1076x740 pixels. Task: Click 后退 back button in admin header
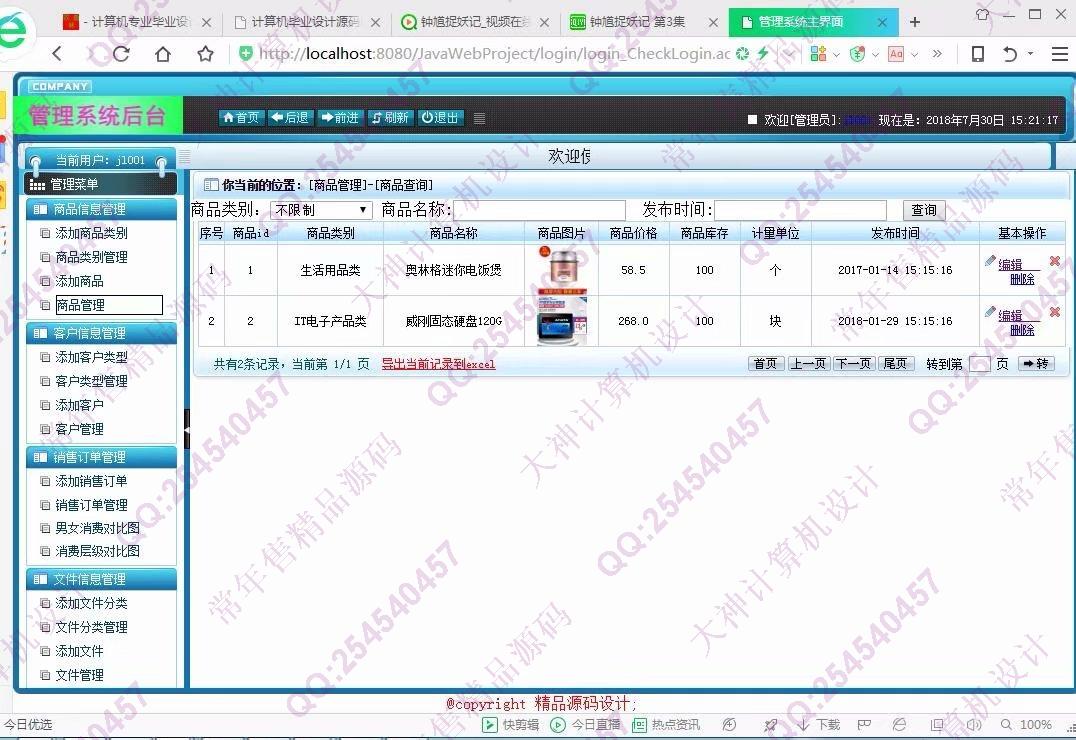pyautogui.click(x=290, y=117)
